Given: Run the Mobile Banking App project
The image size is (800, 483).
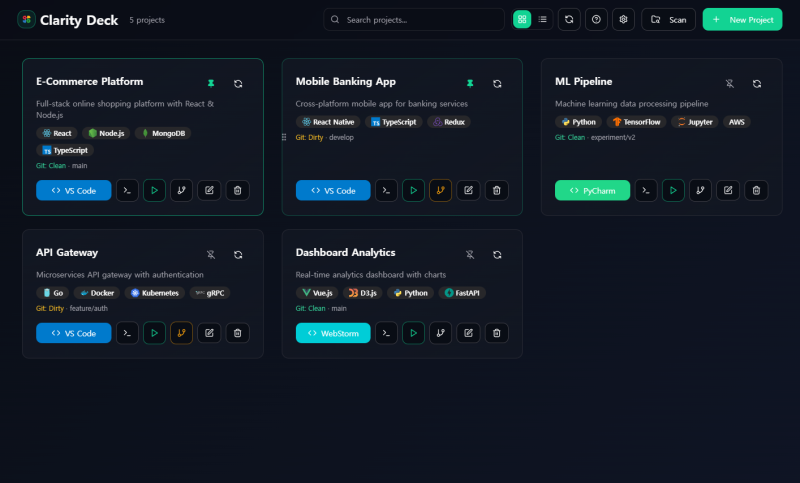Looking at the screenshot, I should point(413,190).
